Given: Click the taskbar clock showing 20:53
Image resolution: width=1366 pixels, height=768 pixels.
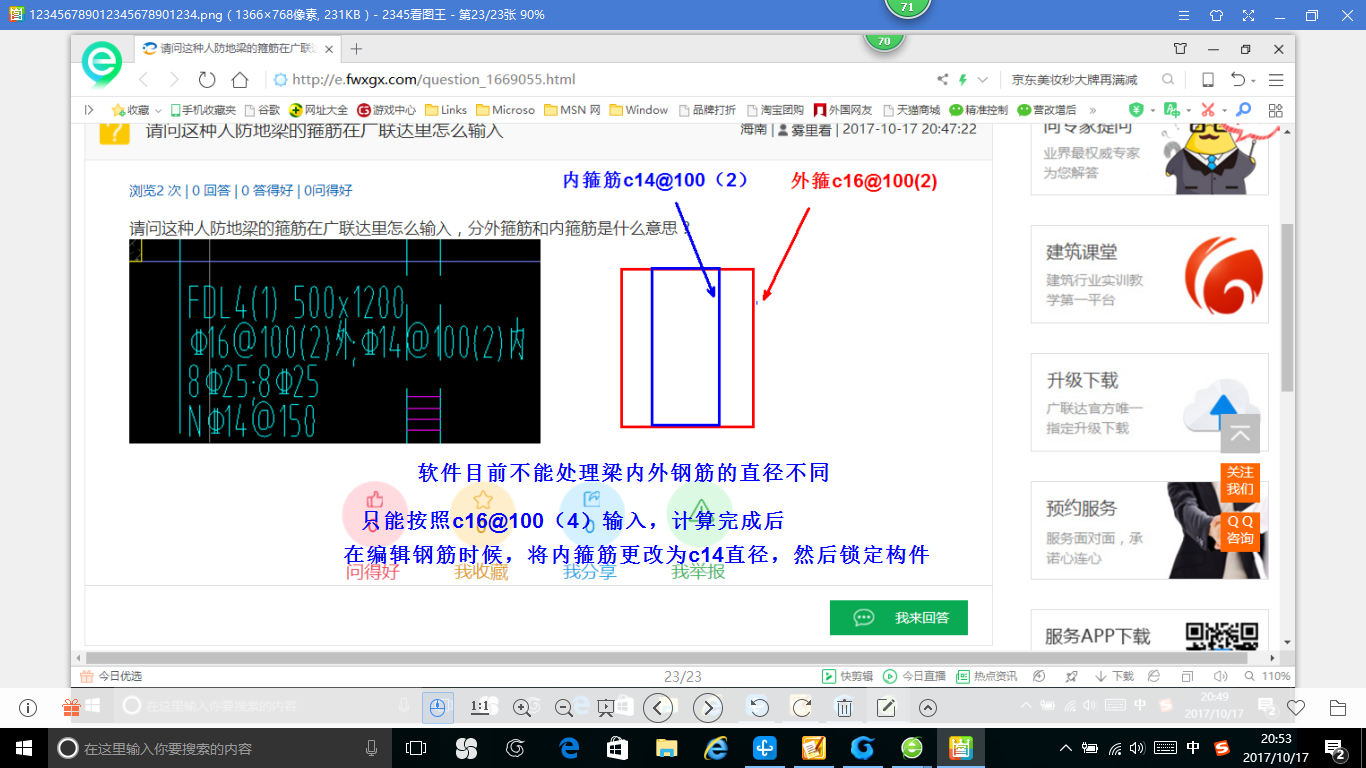Looking at the screenshot, I should [1277, 747].
